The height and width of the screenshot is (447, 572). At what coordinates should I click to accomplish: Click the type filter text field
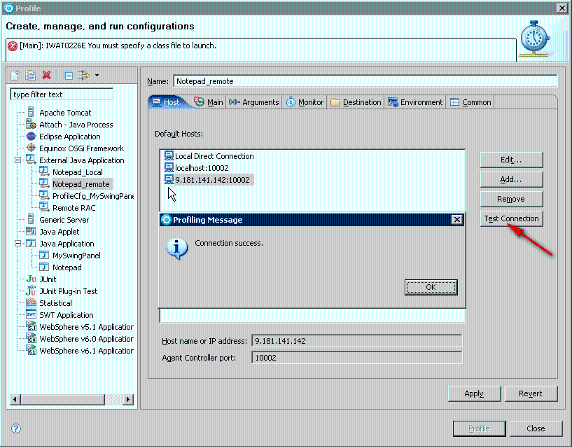click(62, 95)
